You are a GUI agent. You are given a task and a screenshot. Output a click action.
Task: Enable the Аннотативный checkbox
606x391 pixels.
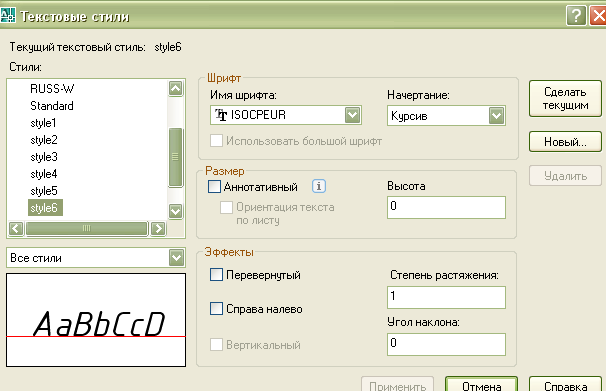pyautogui.click(x=214, y=187)
